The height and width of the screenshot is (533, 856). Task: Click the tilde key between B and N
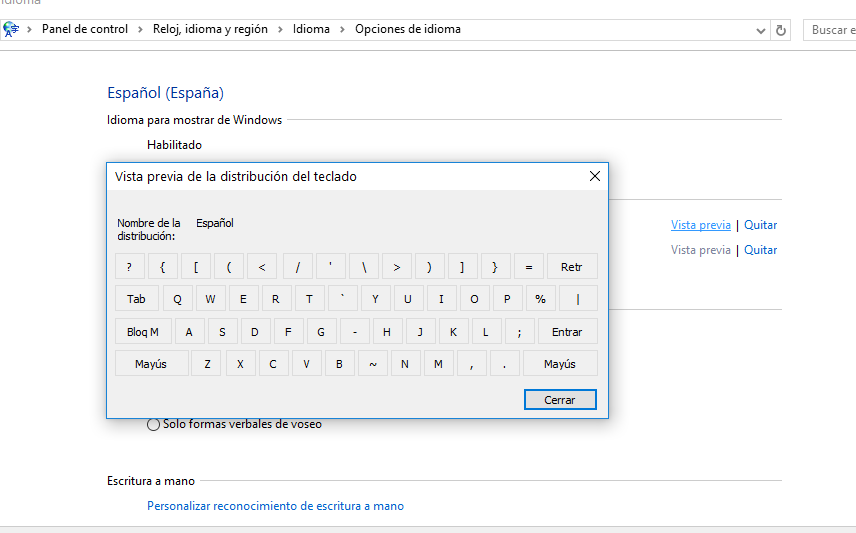pyautogui.click(x=373, y=364)
